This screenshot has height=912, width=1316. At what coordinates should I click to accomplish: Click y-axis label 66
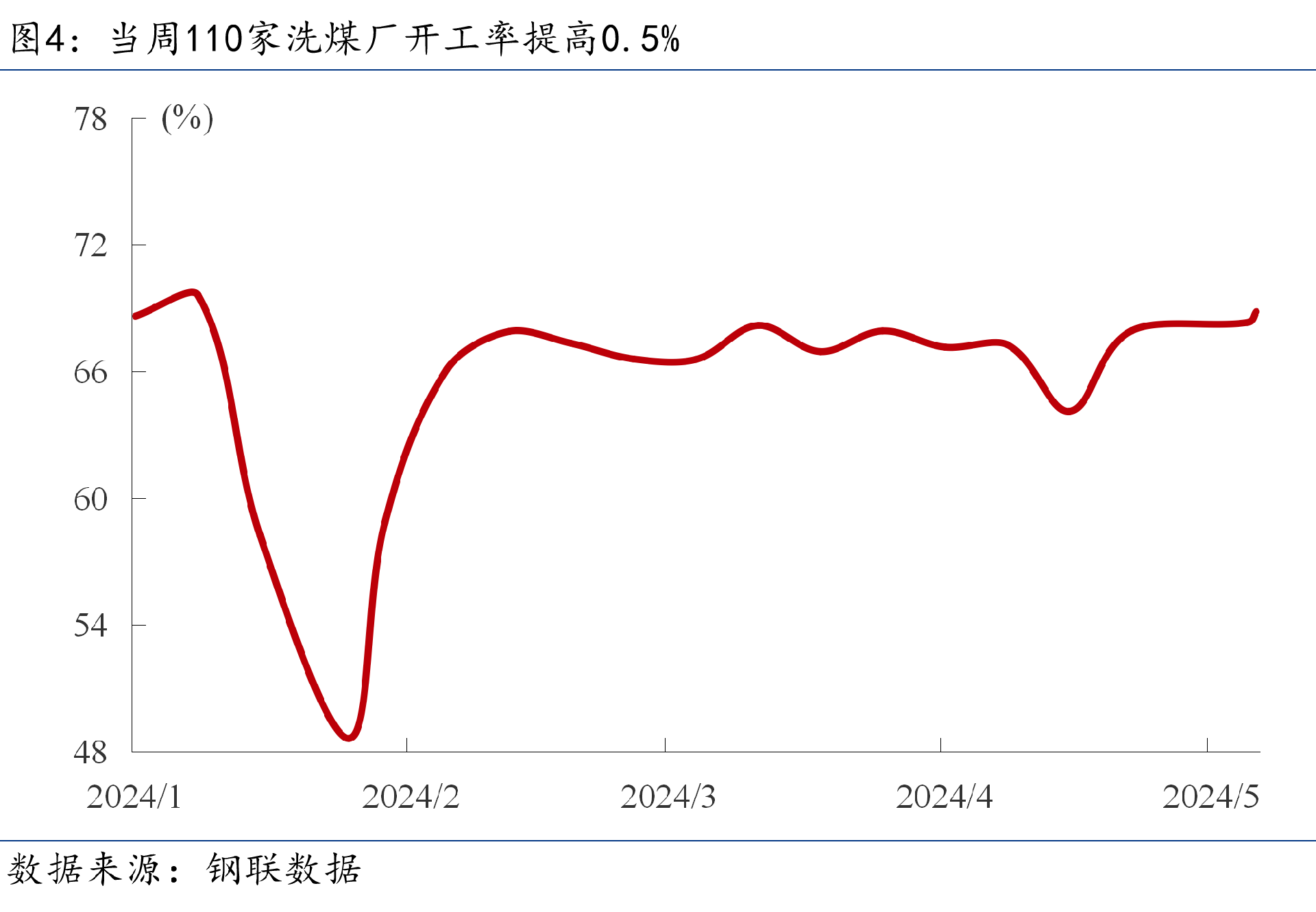(x=90, y=372)
